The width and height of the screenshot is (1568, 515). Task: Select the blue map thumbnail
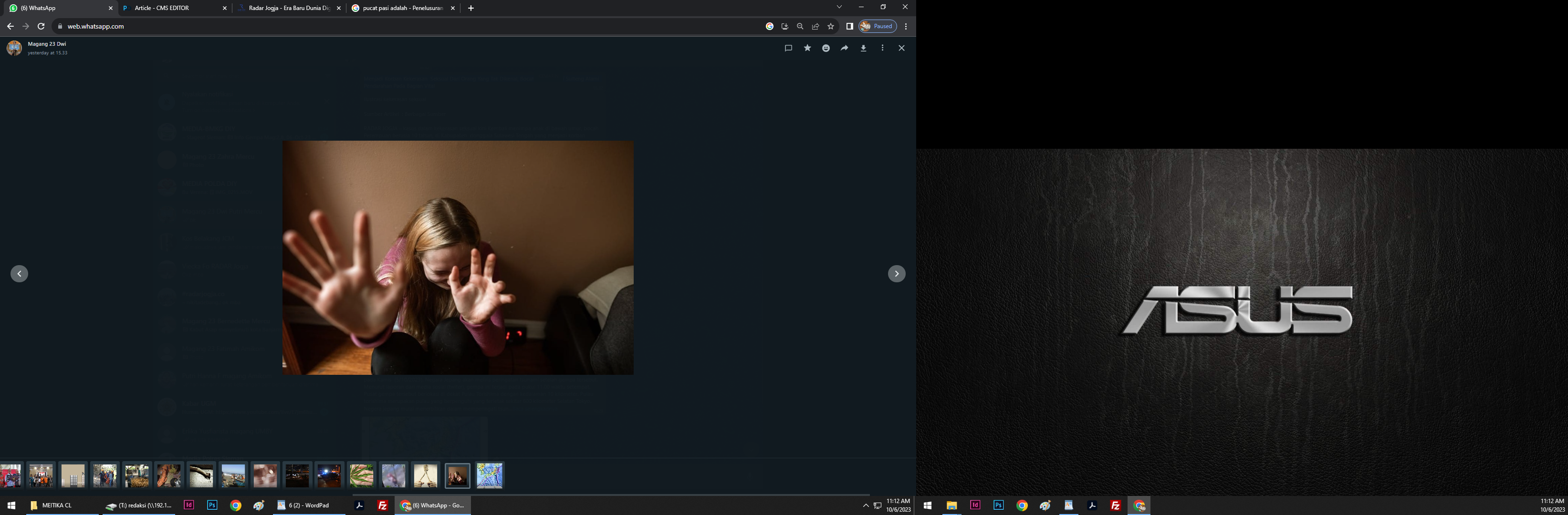(490, 475)
